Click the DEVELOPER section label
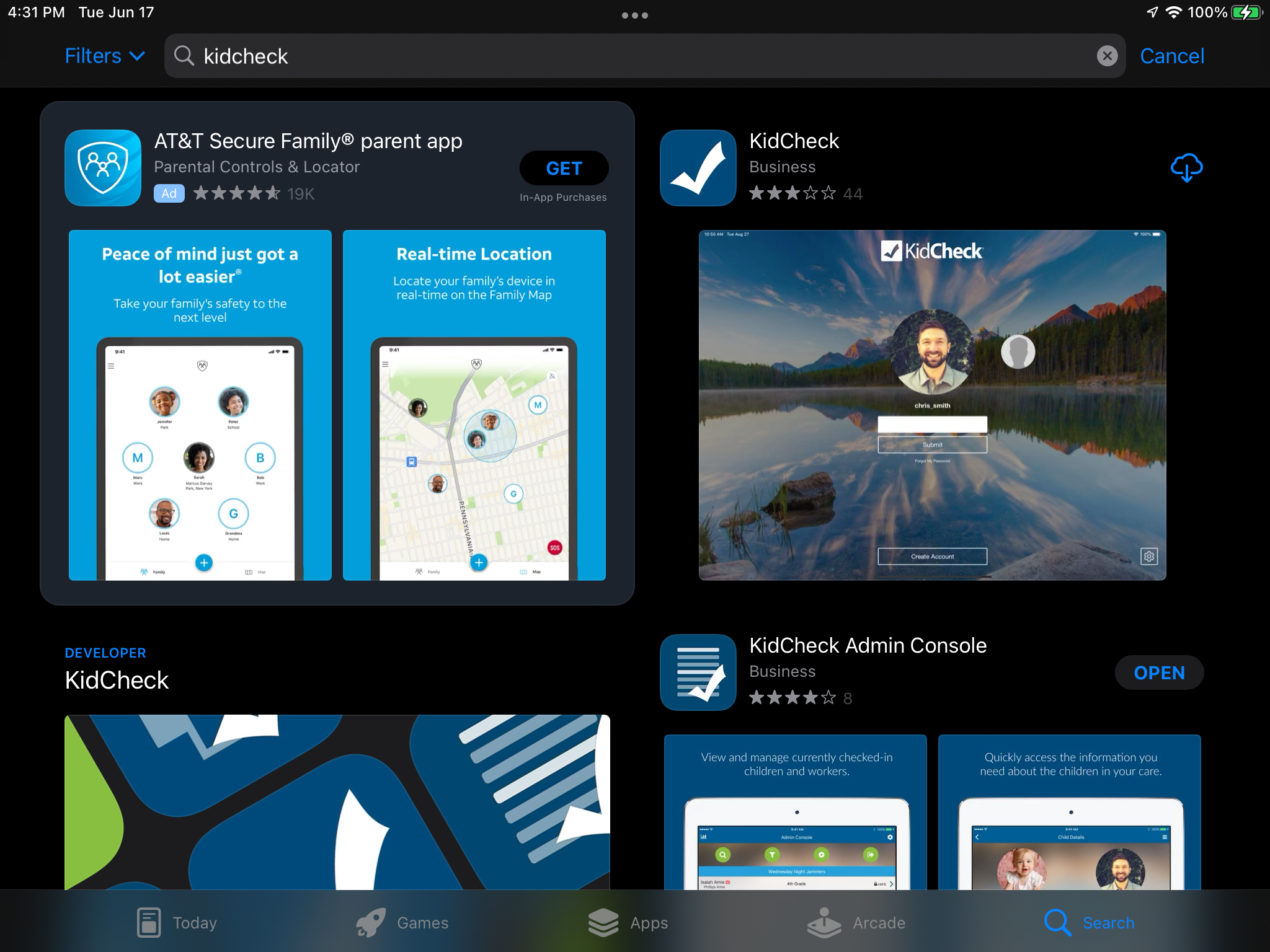This screenshot has width=1270, height=952. (x=105, y=653)
